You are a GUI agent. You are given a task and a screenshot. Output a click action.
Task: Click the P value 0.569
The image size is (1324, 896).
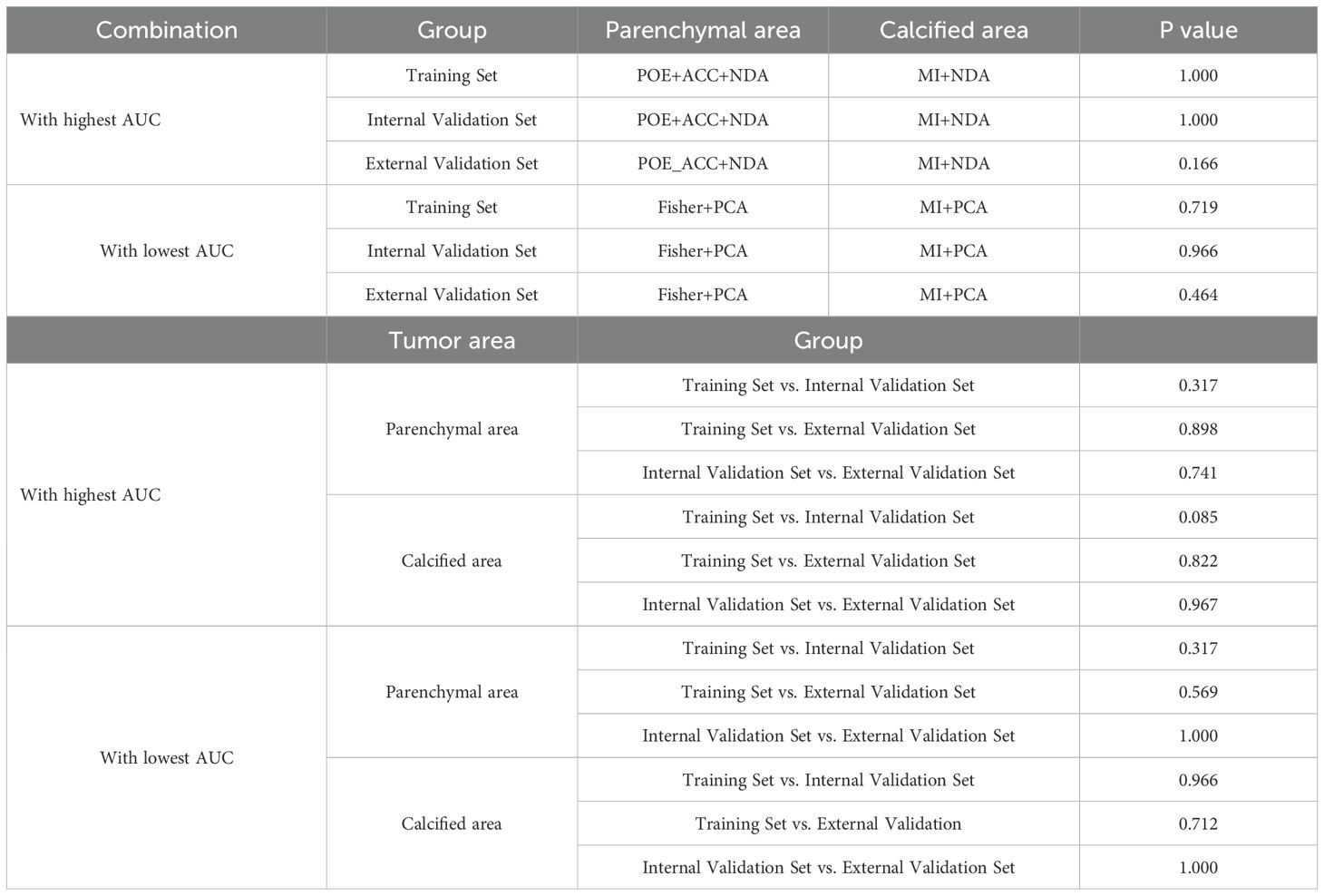pyautogui.click(x=1198, y=692)
